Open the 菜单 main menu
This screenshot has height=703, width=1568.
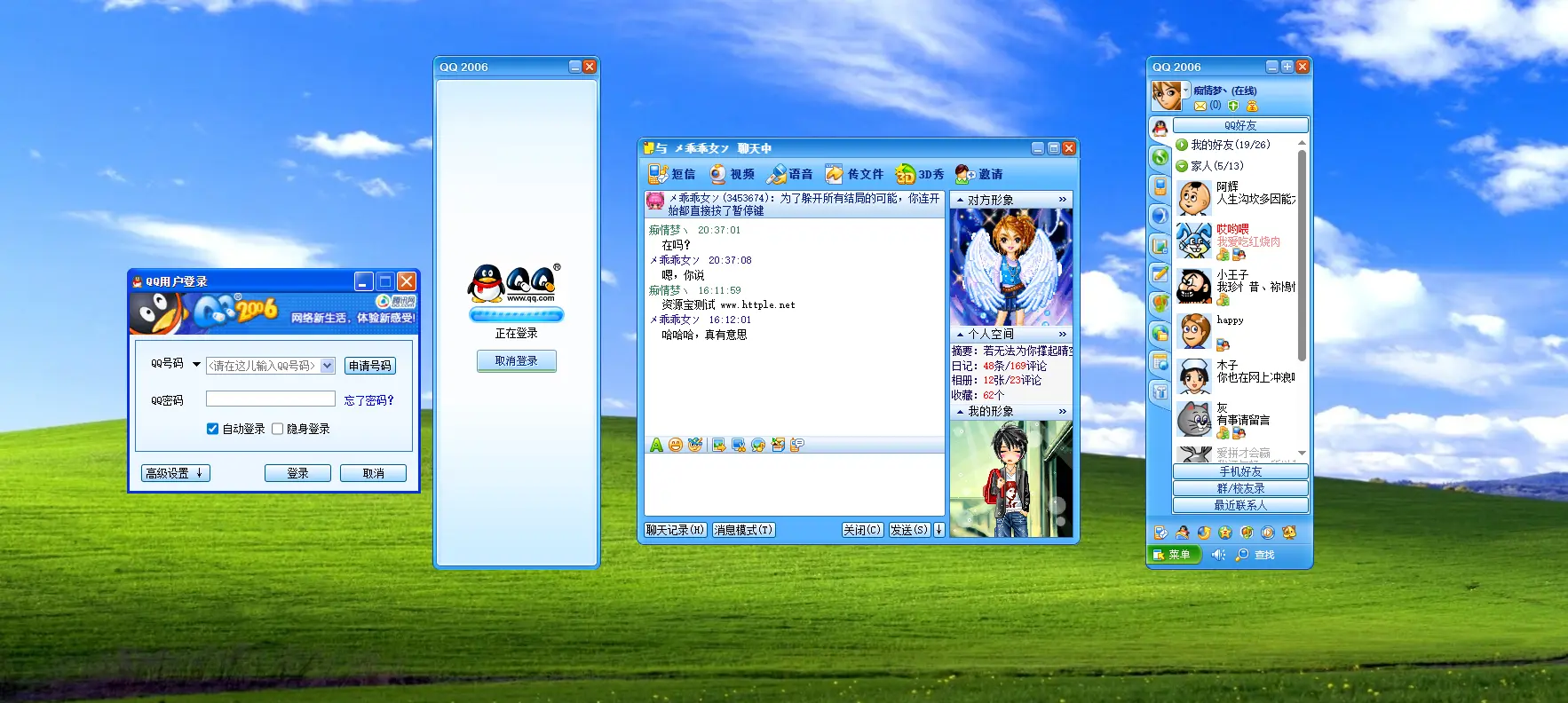pyautogui.click(x=1174, y=555)
